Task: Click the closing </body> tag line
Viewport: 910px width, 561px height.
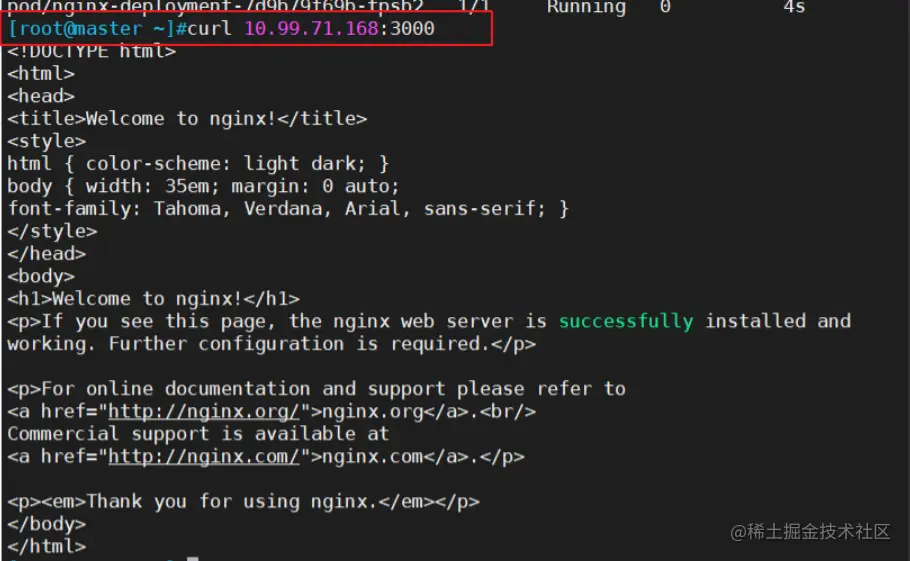Action: [46, 524]
